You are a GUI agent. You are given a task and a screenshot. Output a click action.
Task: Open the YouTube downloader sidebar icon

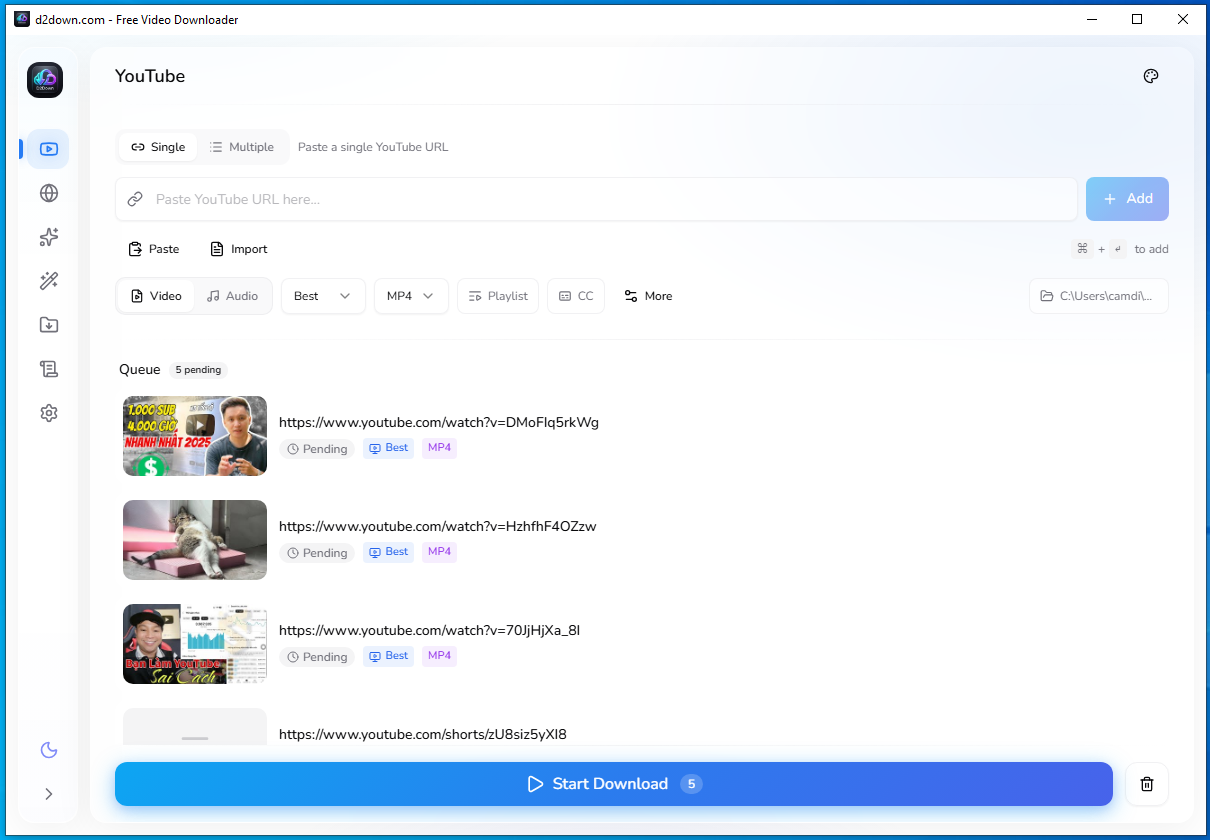(48, 149)
